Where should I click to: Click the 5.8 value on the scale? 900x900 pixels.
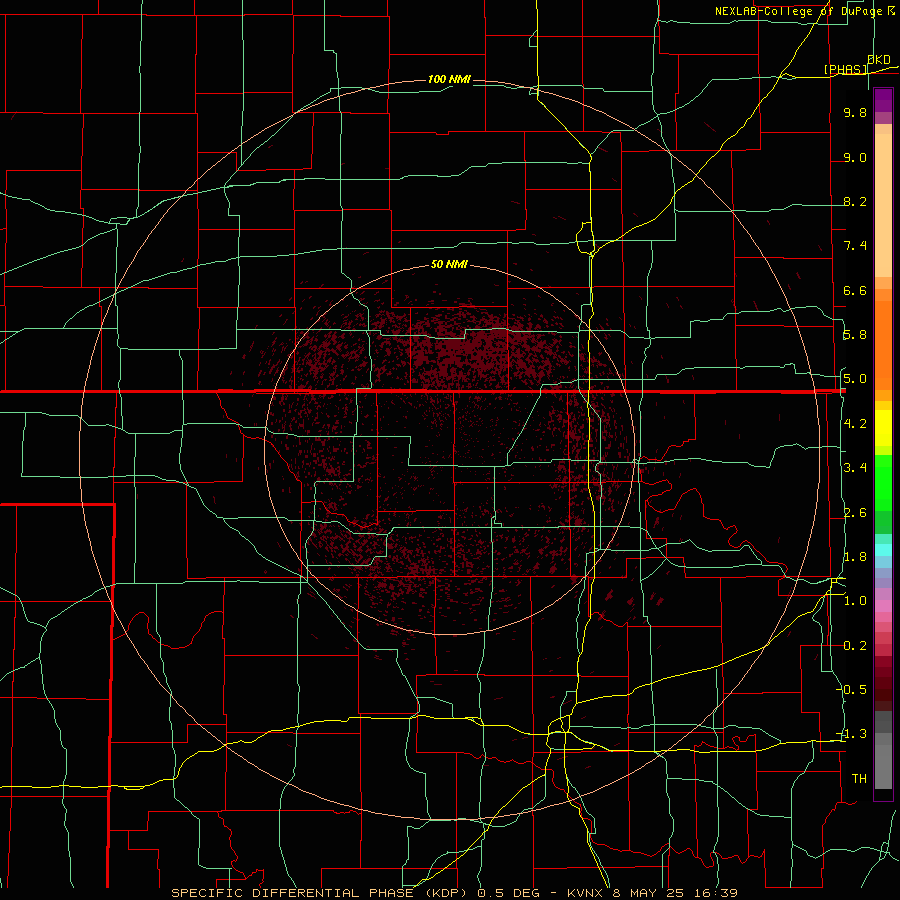click(855, 335)
